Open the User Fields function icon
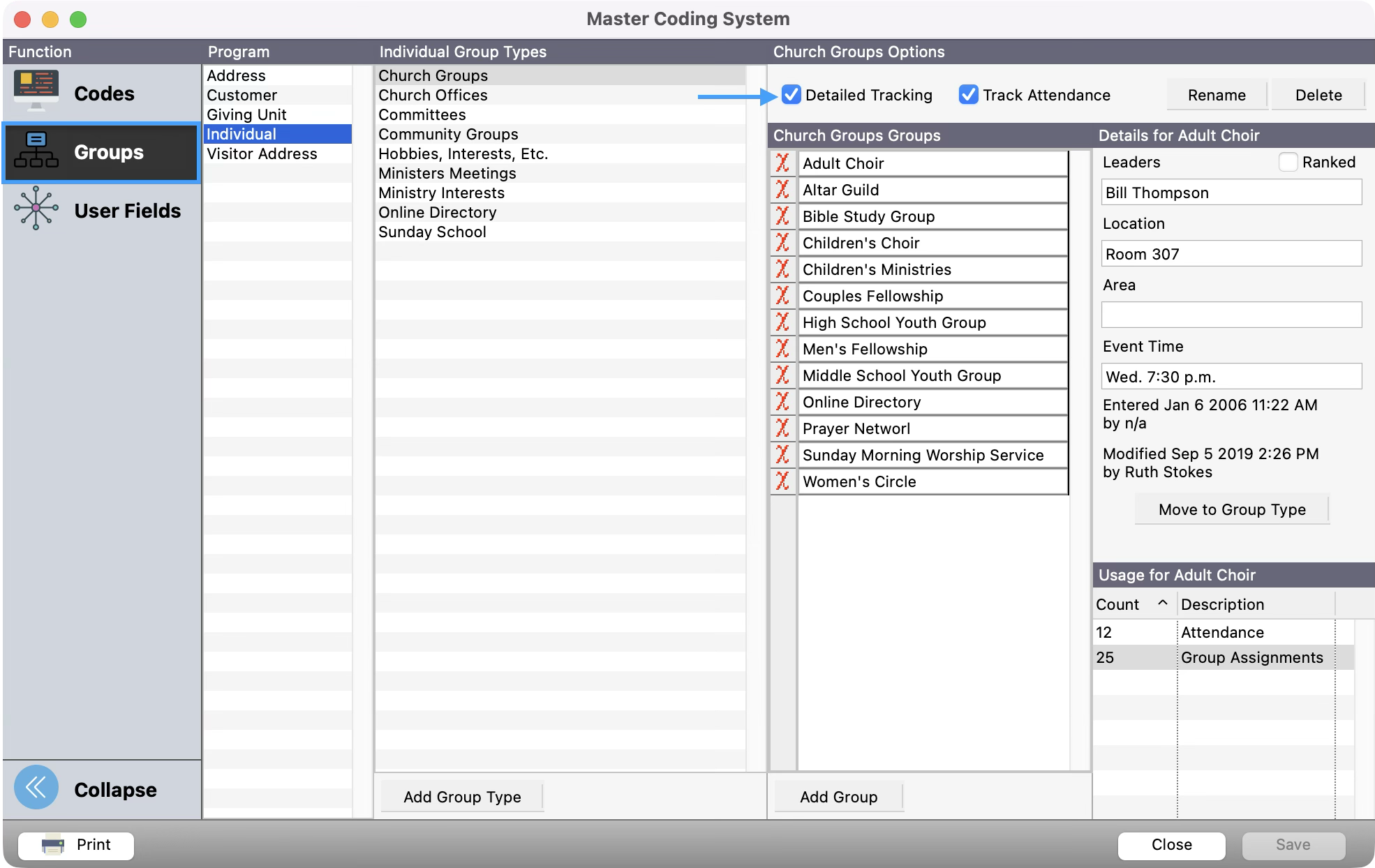Image resolution: width=1375 pixels, height=868 pixels. point(36,209)
